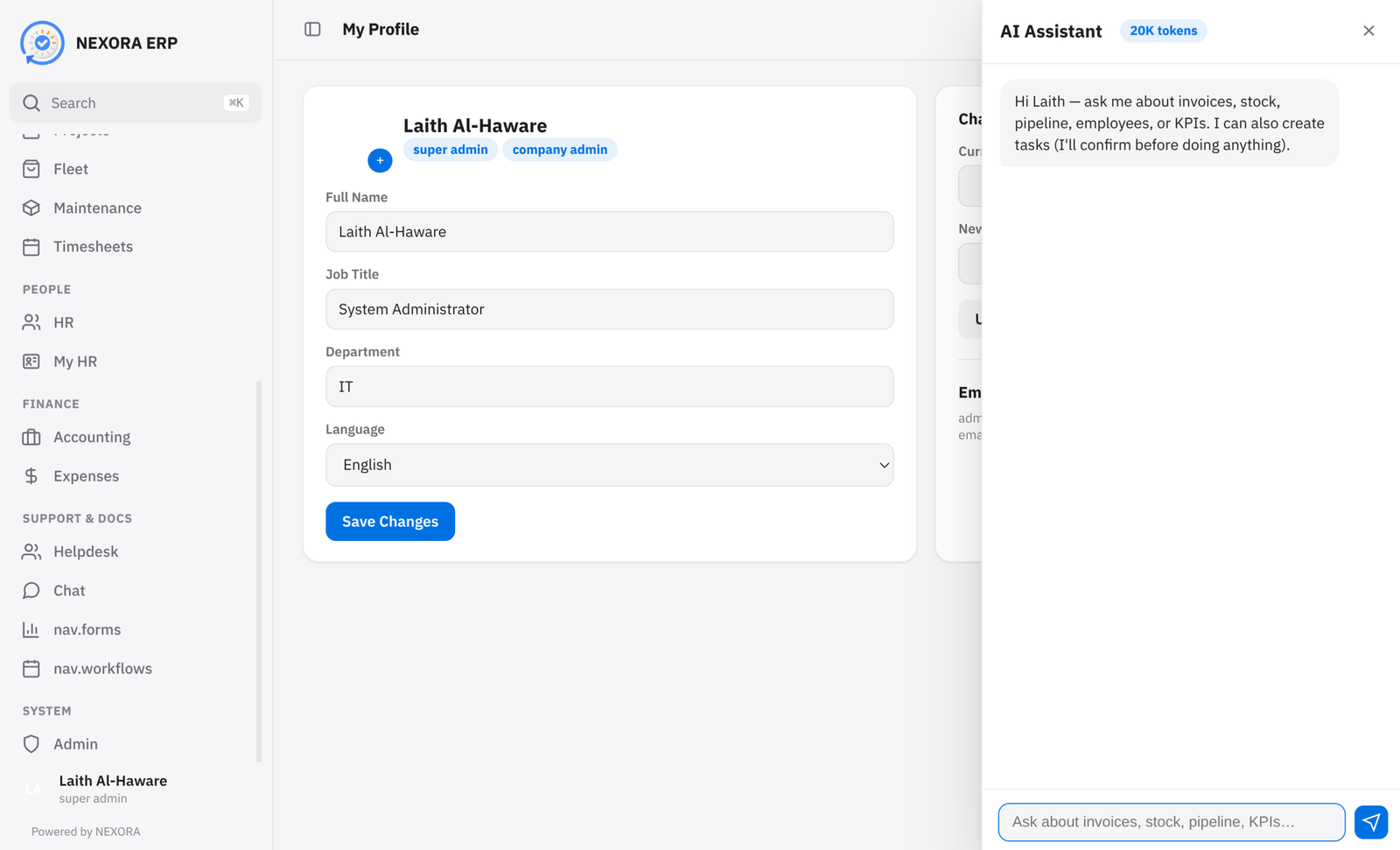Click the Admin shield icon
The width and height of the screenshot is (1400, 850).
click(x=31, y=744)
